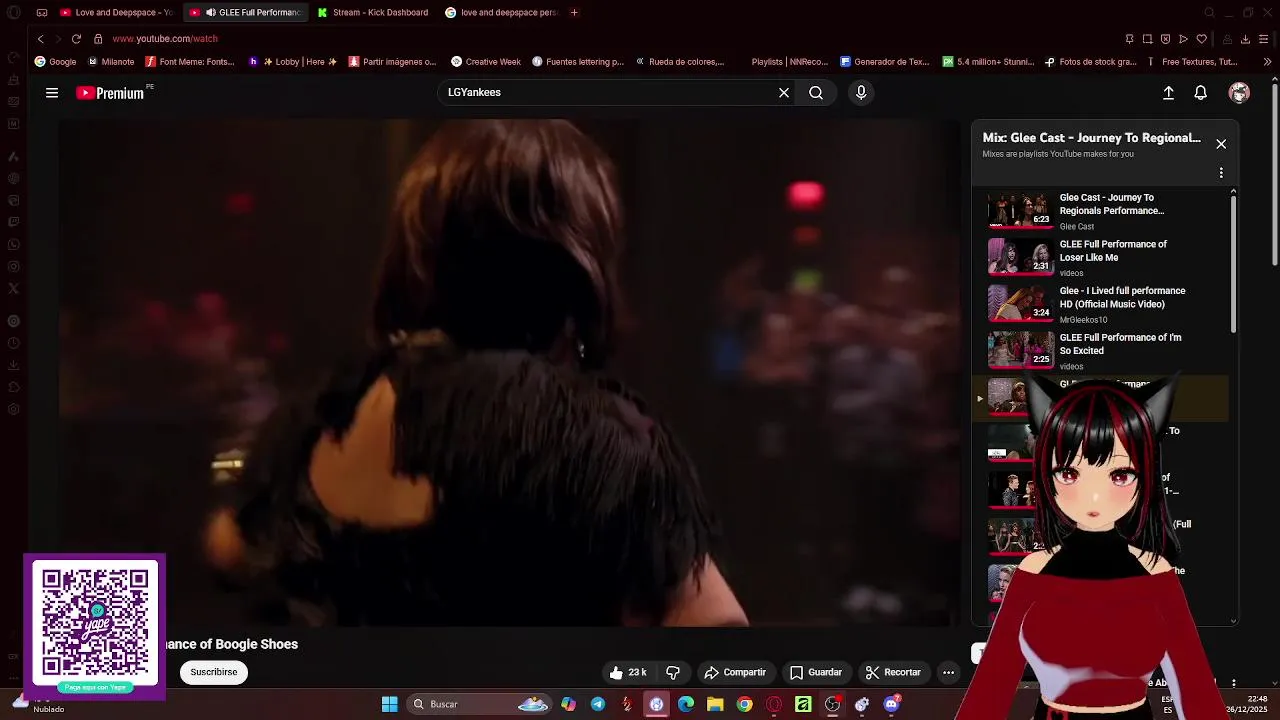Image resolution: width=1280 pixels, height=720 pixels.
Task: Open File Explorer from taskbar
Action: (x=715, y=704)
